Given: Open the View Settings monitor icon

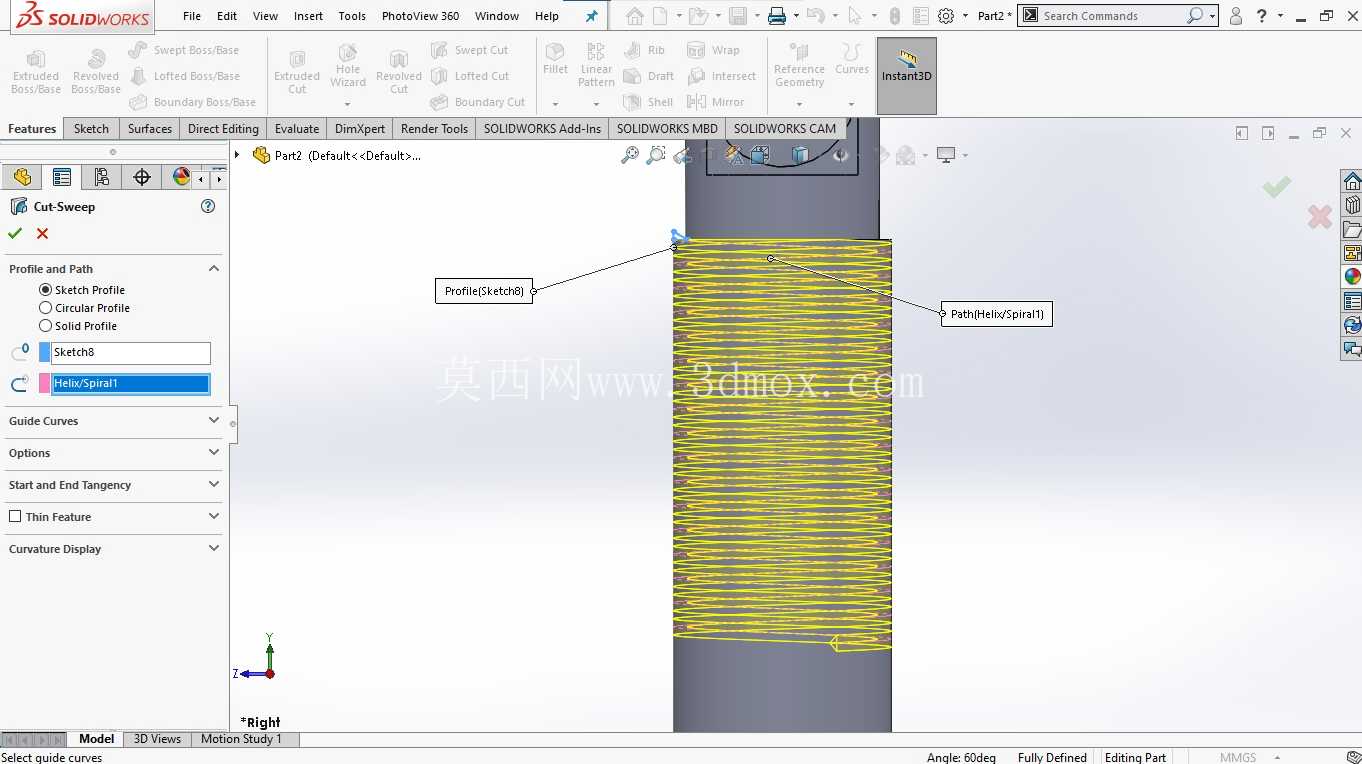Looking at the screenshot, I should [946, 155].
